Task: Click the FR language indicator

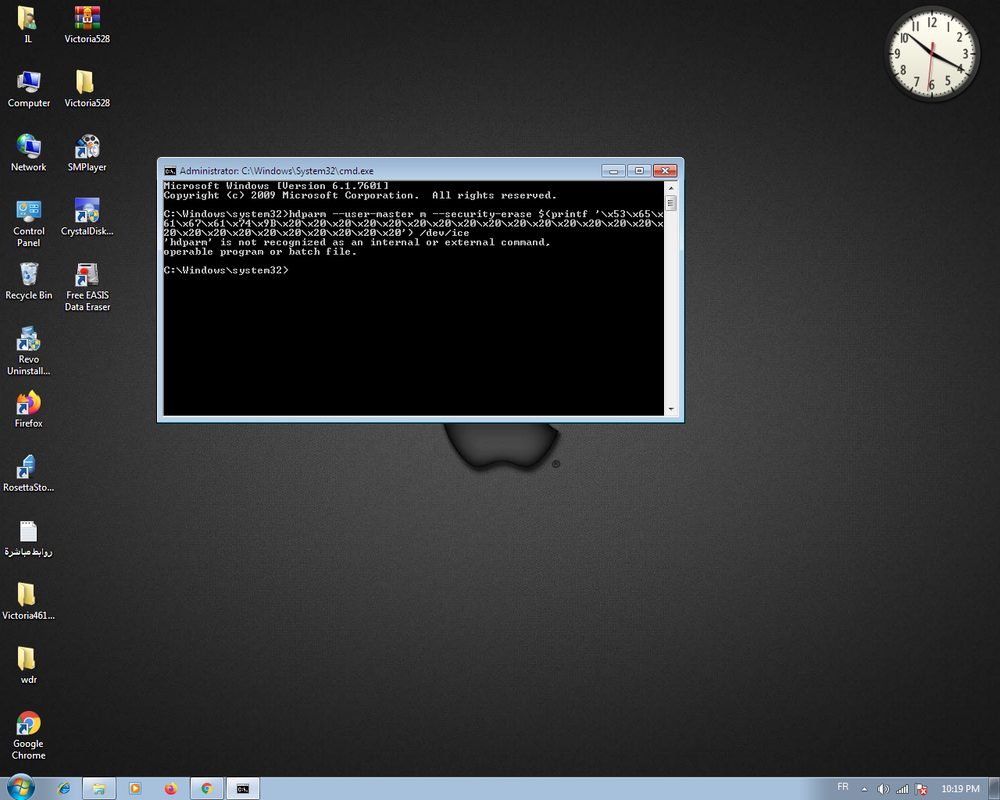Action: [x=842, y=787]
